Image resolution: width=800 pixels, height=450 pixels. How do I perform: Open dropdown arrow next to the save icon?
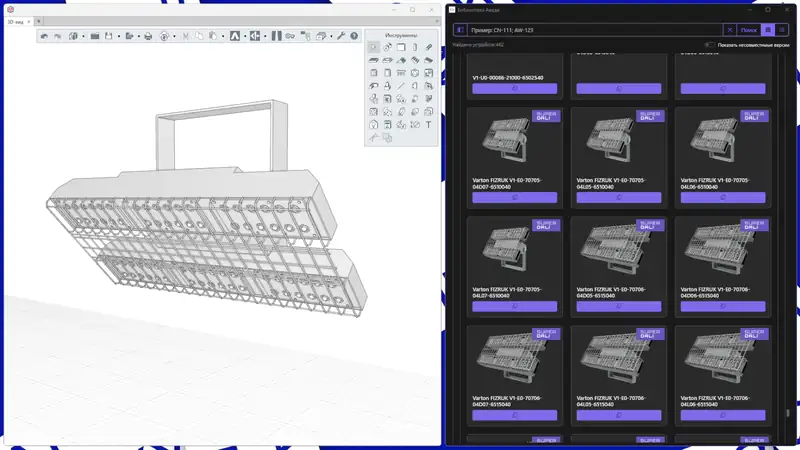tap(119, 36)
